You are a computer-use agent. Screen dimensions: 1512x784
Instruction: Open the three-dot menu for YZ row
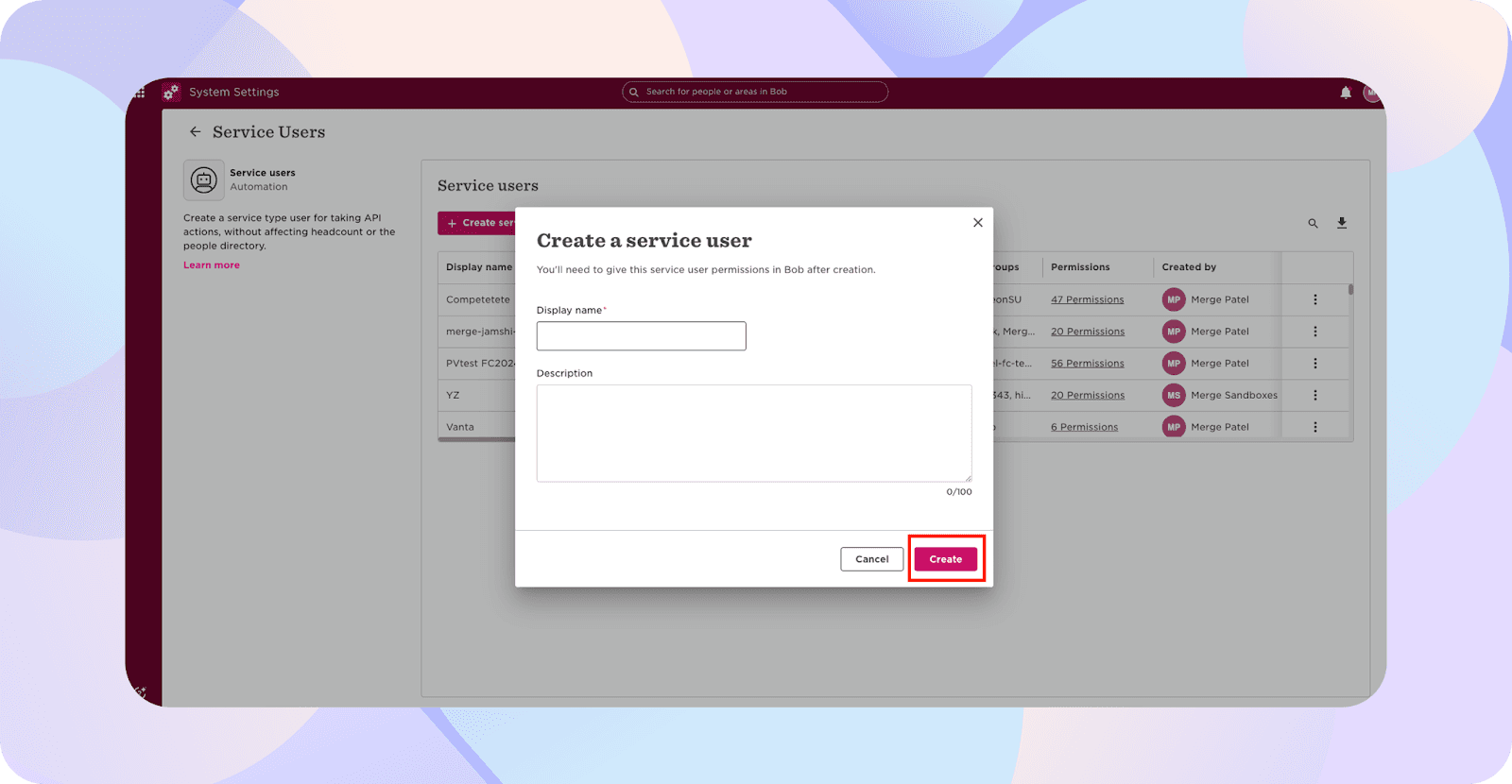pyautogui.click(x=1314, y=395)
